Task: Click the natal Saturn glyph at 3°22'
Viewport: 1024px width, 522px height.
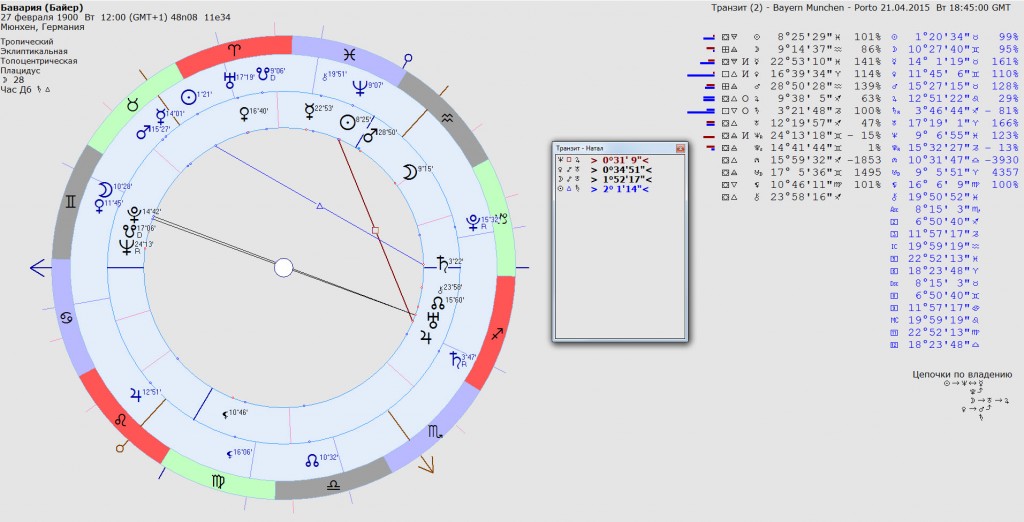Action: [442, 262]
